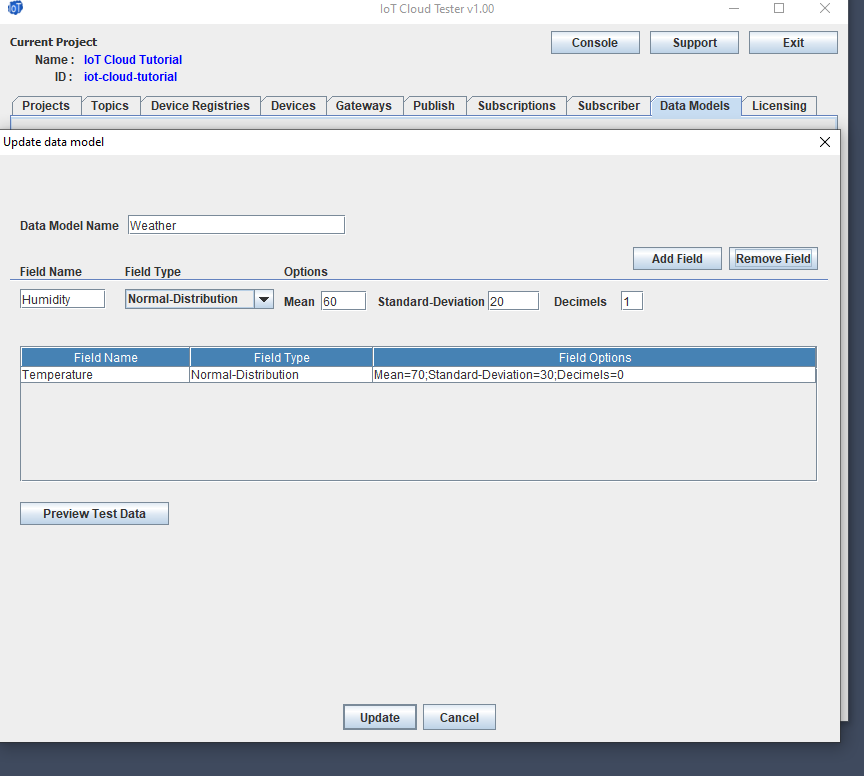This screenshot has width=864, height=776.
Task: Click the Mean value input field
Action: [343, 301]
